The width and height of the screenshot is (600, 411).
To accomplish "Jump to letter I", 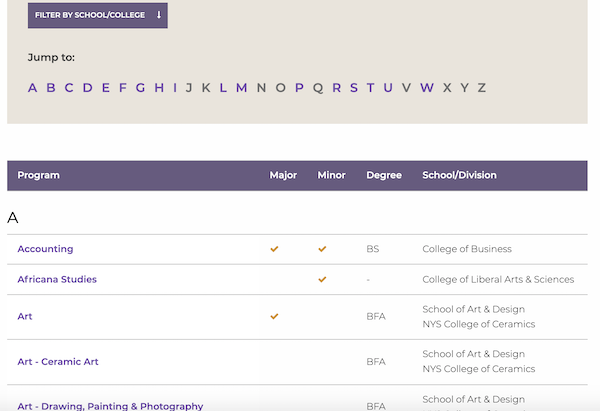I will (x=175, y=88).
